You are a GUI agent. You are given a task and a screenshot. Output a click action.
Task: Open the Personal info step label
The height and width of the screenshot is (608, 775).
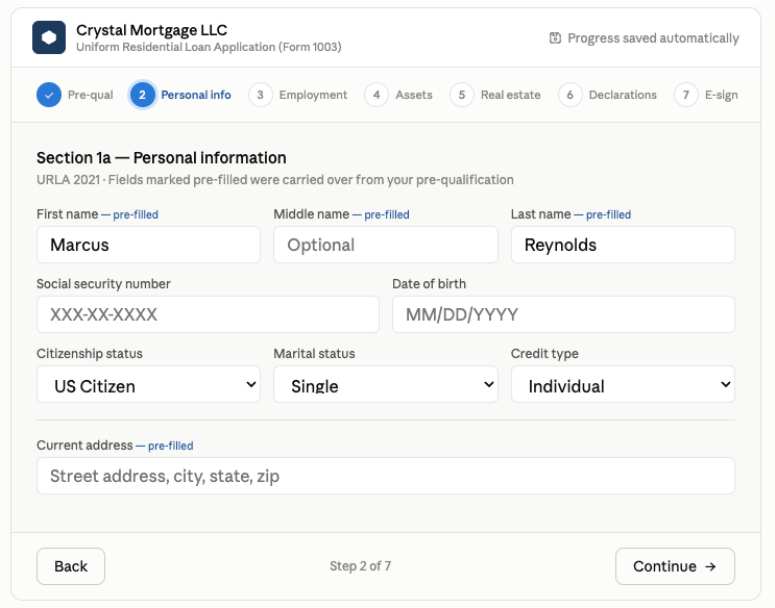[x=196, y=95]
